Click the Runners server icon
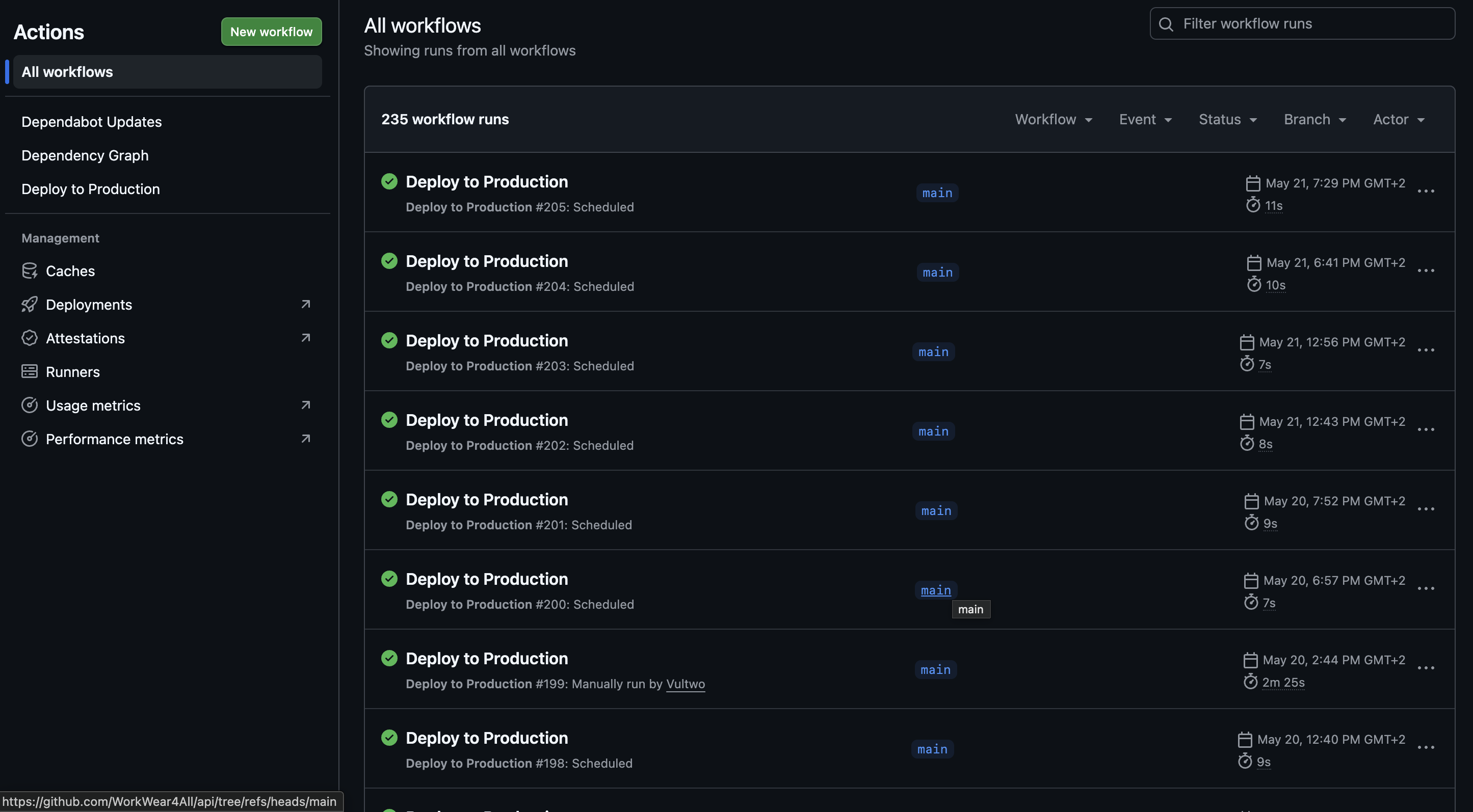 [x=29, y=372]
